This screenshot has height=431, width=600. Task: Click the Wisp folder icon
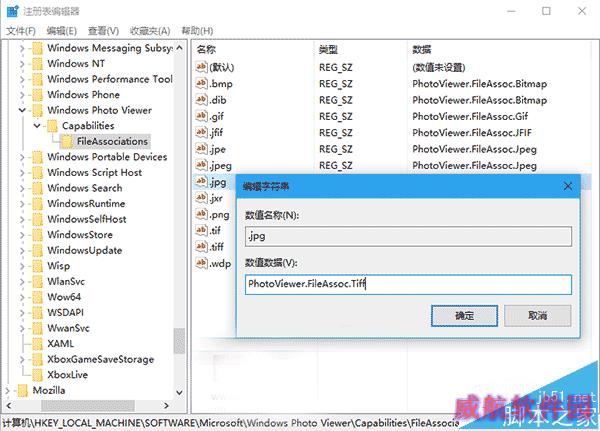pyautogui.click(x=38, y=266)
